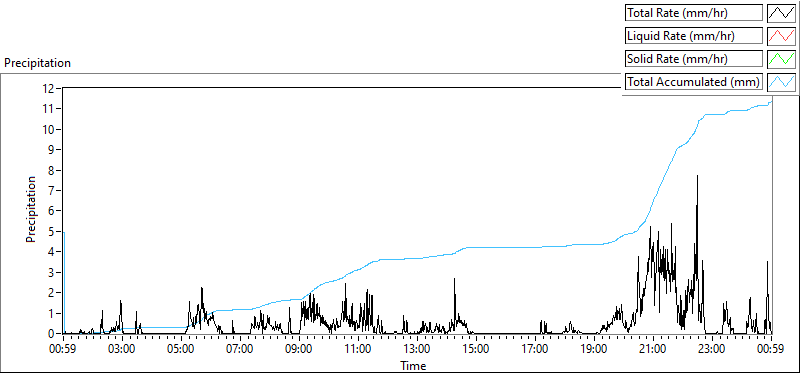800x373 pixels.
Task: Click the Y-axis tick label 3
Action: [x=52, y=272]
